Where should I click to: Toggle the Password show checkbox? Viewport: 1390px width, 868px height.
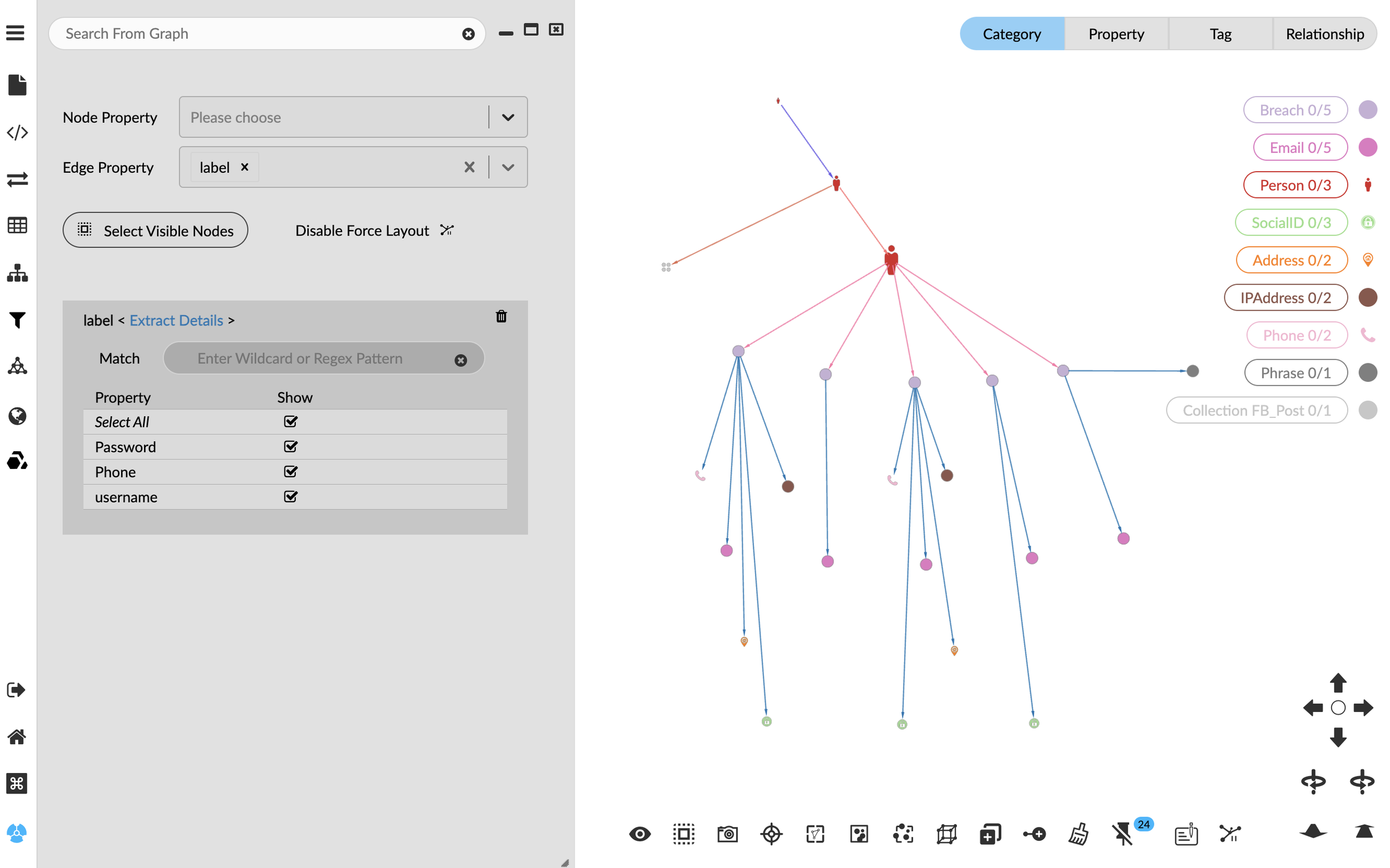click(291, 446)
